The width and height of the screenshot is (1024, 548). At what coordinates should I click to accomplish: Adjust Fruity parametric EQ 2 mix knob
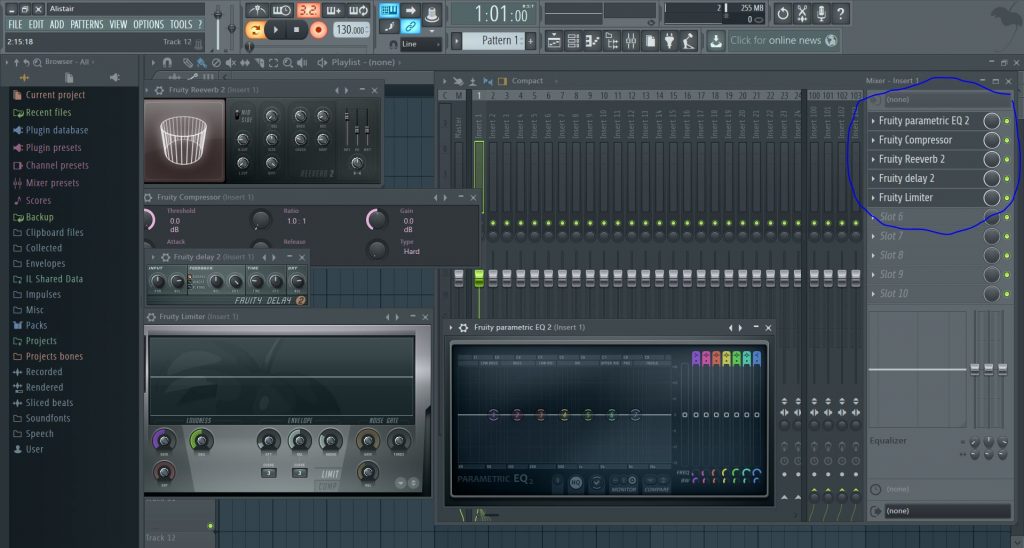click(991, 121)
